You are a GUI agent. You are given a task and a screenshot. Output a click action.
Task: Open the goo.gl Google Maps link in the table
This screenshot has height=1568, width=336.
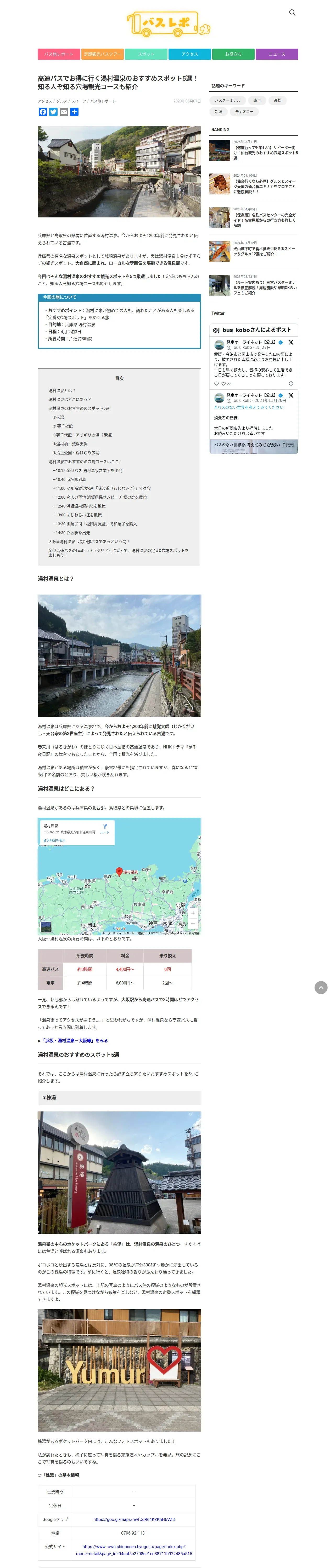134,1519
